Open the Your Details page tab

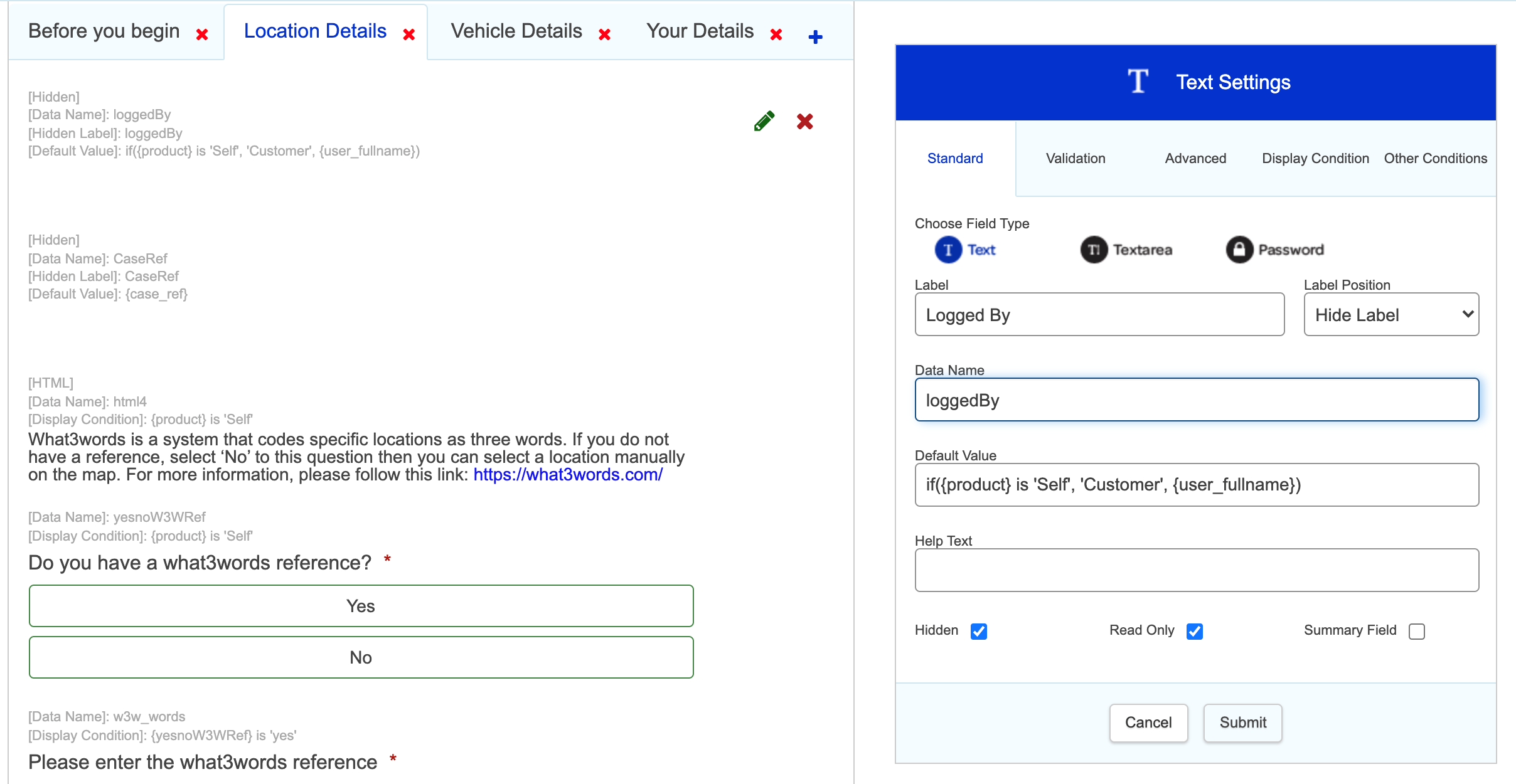tap(700, 31)
